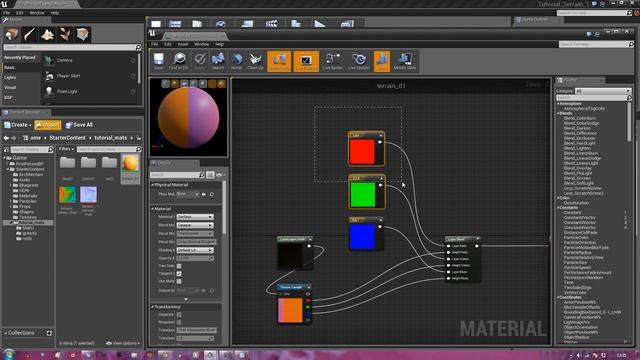Select the Geometry Editing mode cube icon

click(x=82, y=35)
